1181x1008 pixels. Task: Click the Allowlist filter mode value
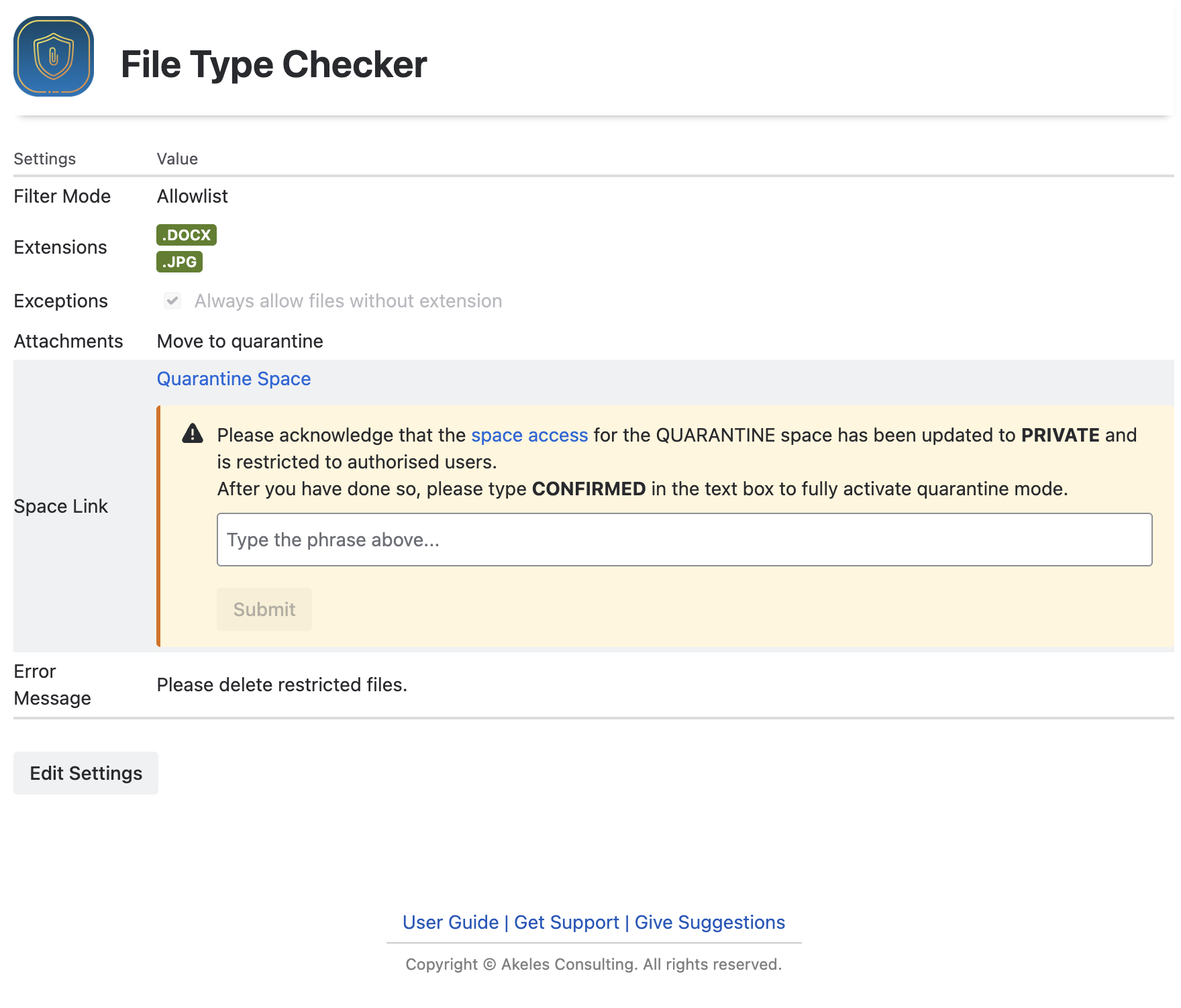193,196
